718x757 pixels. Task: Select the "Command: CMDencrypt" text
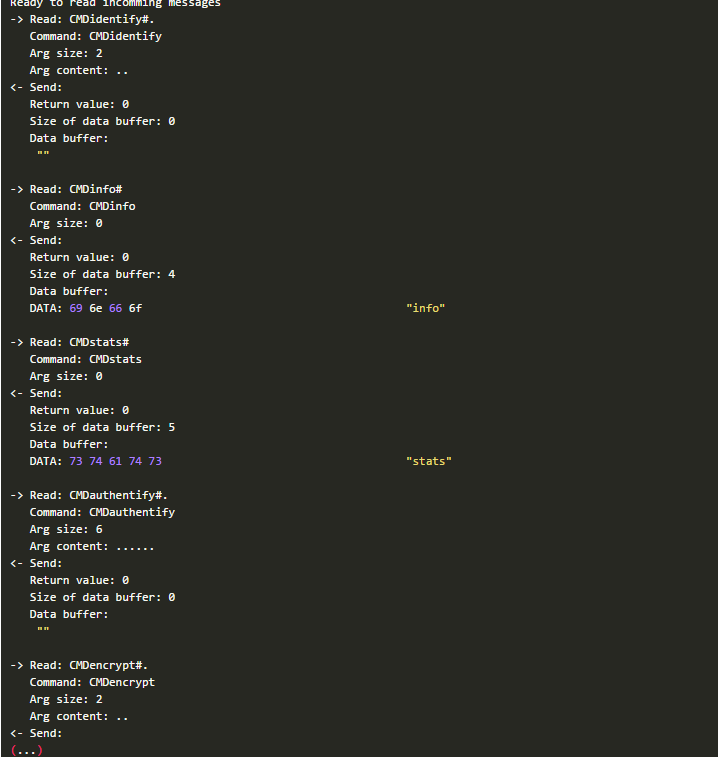click(92, 682)
